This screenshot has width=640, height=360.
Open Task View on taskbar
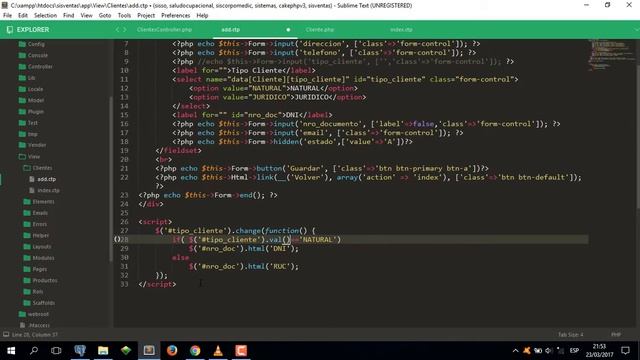tap(56, 351)
